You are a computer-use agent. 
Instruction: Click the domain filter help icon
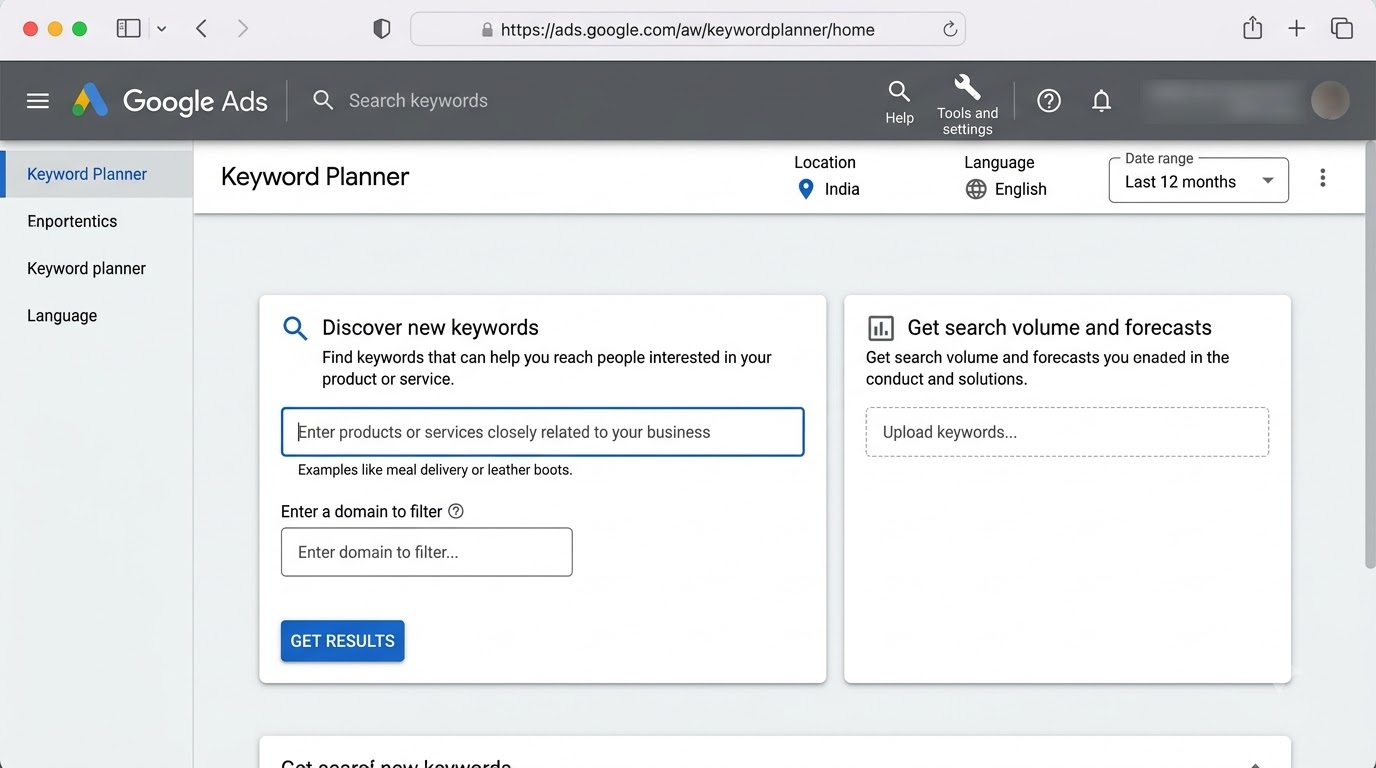456,511
